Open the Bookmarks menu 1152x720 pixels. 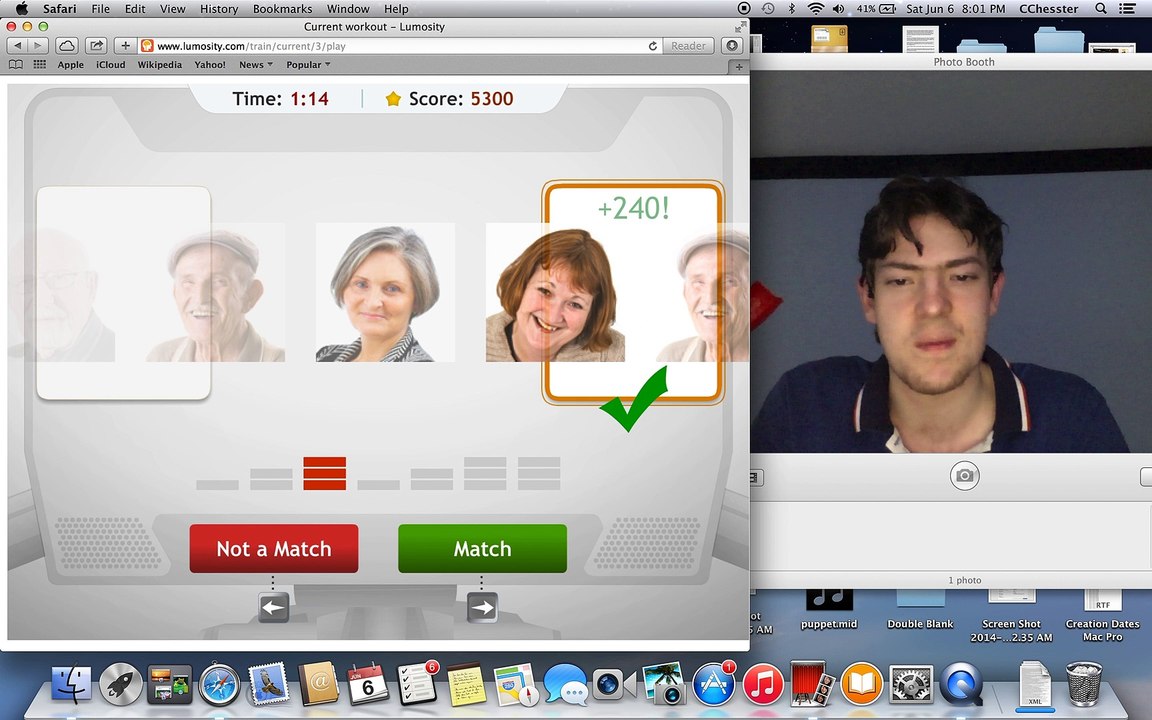coord(282,9)
